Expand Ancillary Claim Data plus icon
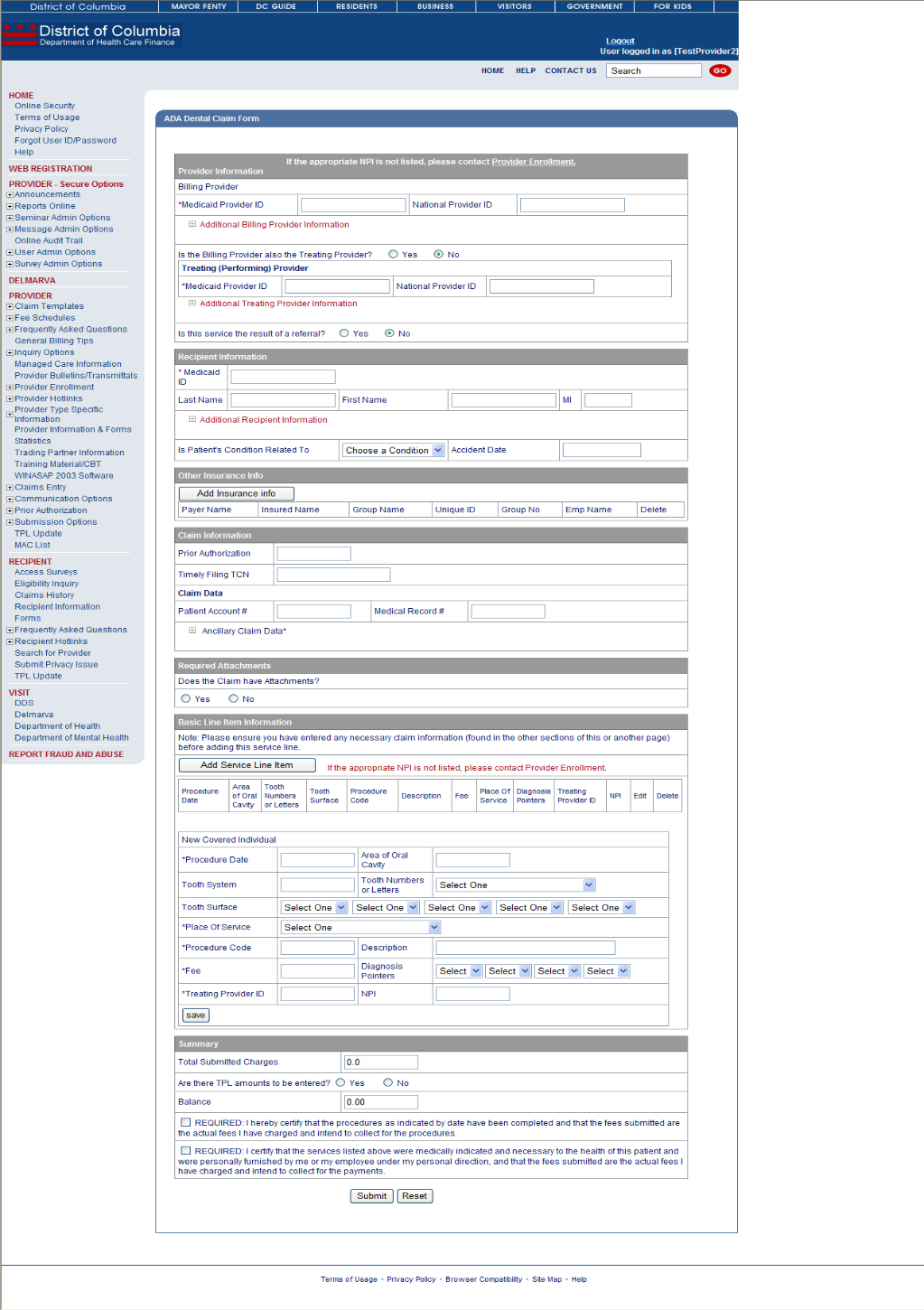 (x=192, y=631)
